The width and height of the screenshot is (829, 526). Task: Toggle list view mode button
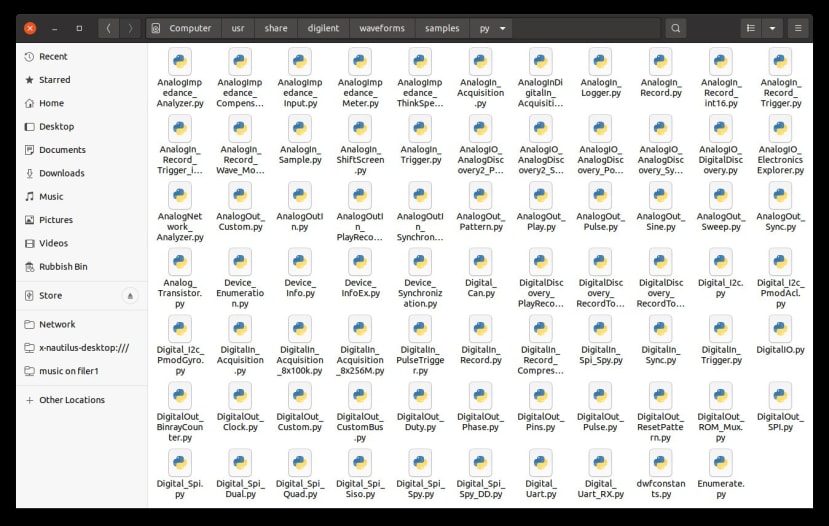click(751, 28)
